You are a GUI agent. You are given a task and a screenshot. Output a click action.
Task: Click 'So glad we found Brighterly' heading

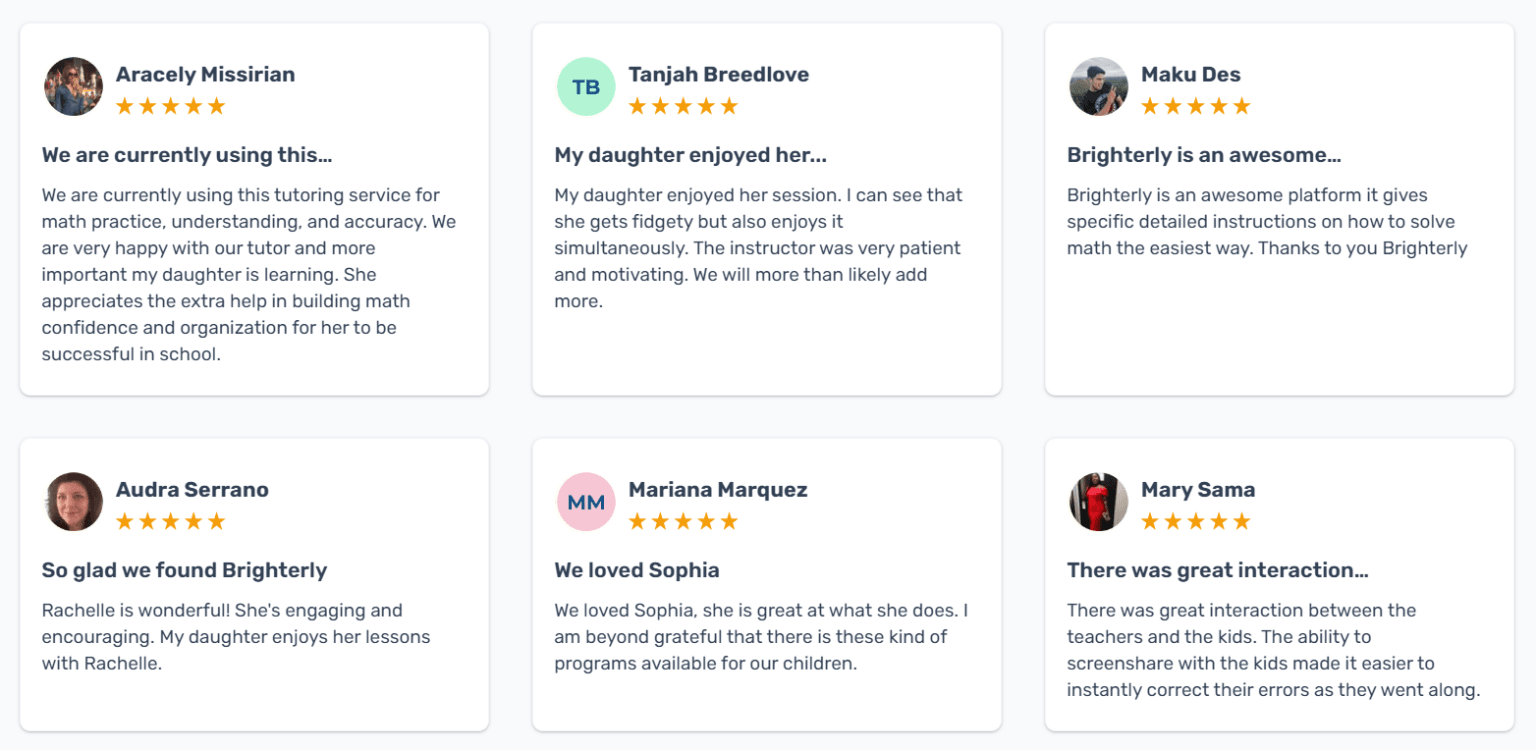point(185,570)
